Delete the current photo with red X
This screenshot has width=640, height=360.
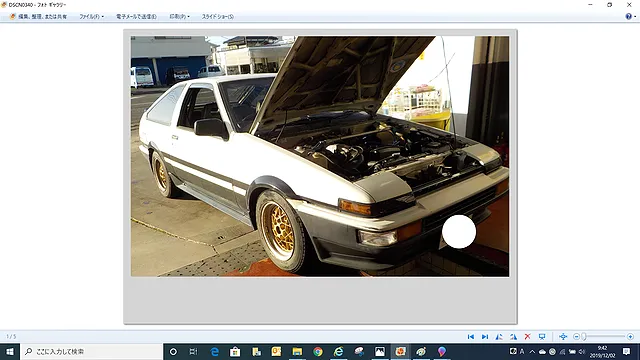point(527,337)
